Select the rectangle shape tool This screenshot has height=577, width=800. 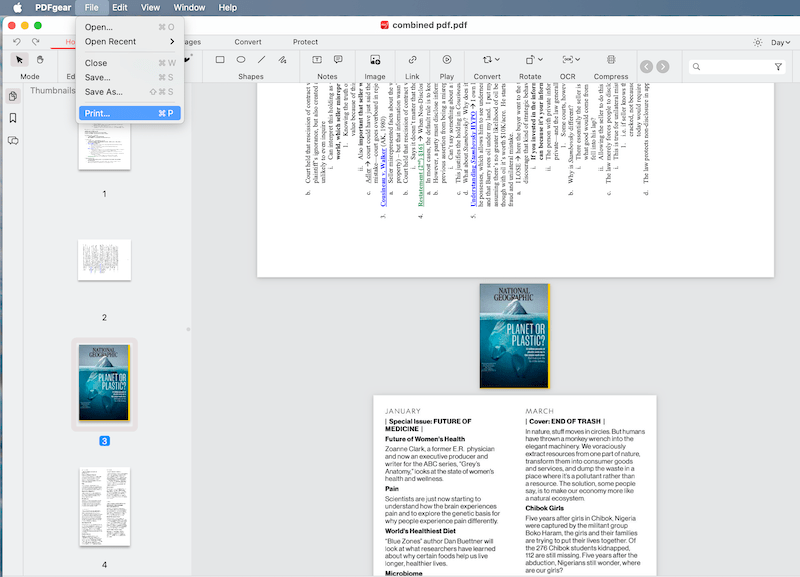point(220,60)
